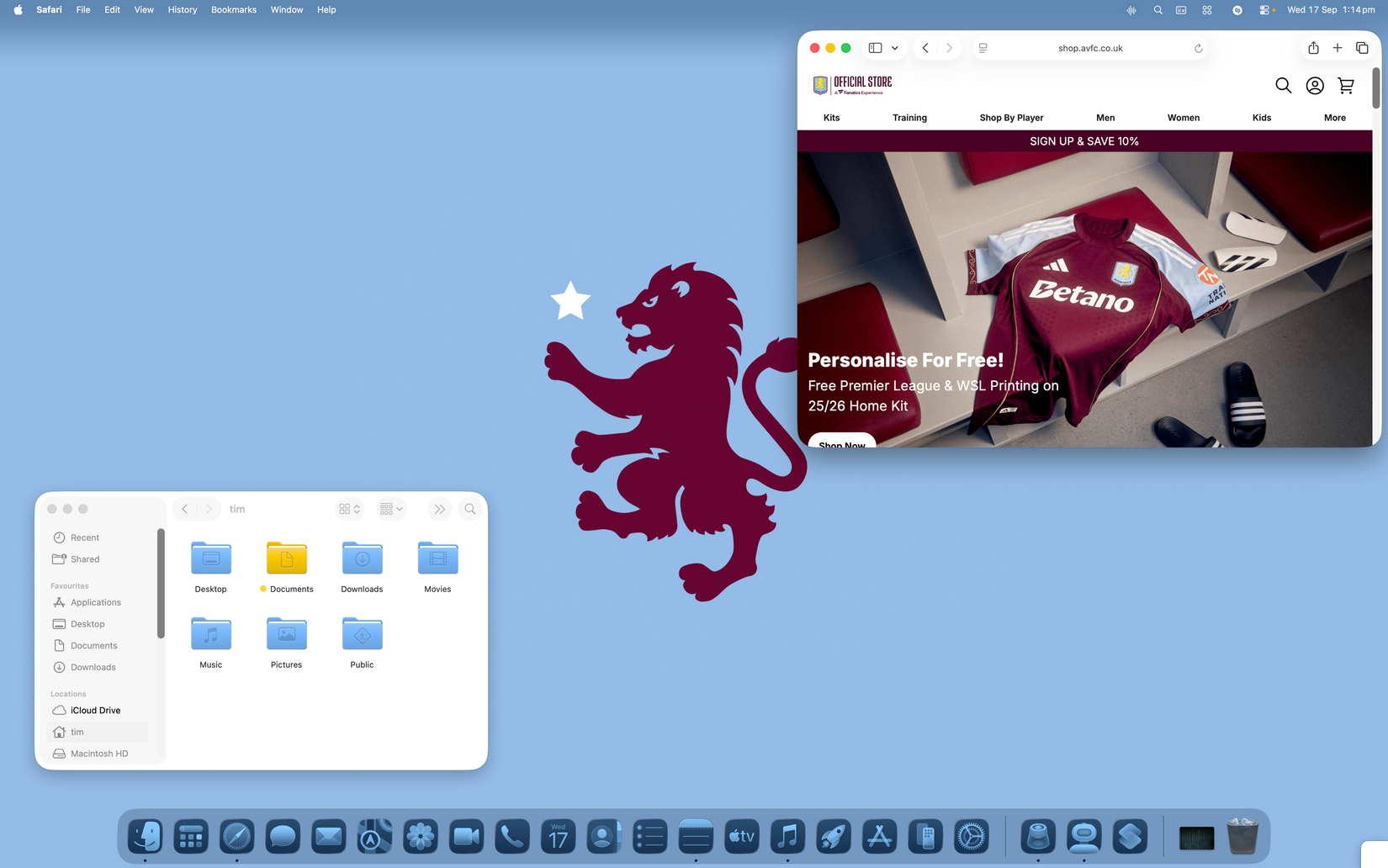This screenshot has height=868, width=1388.
Task: Open Finder group-by dropdown
Action: click(x=391, y=509)
